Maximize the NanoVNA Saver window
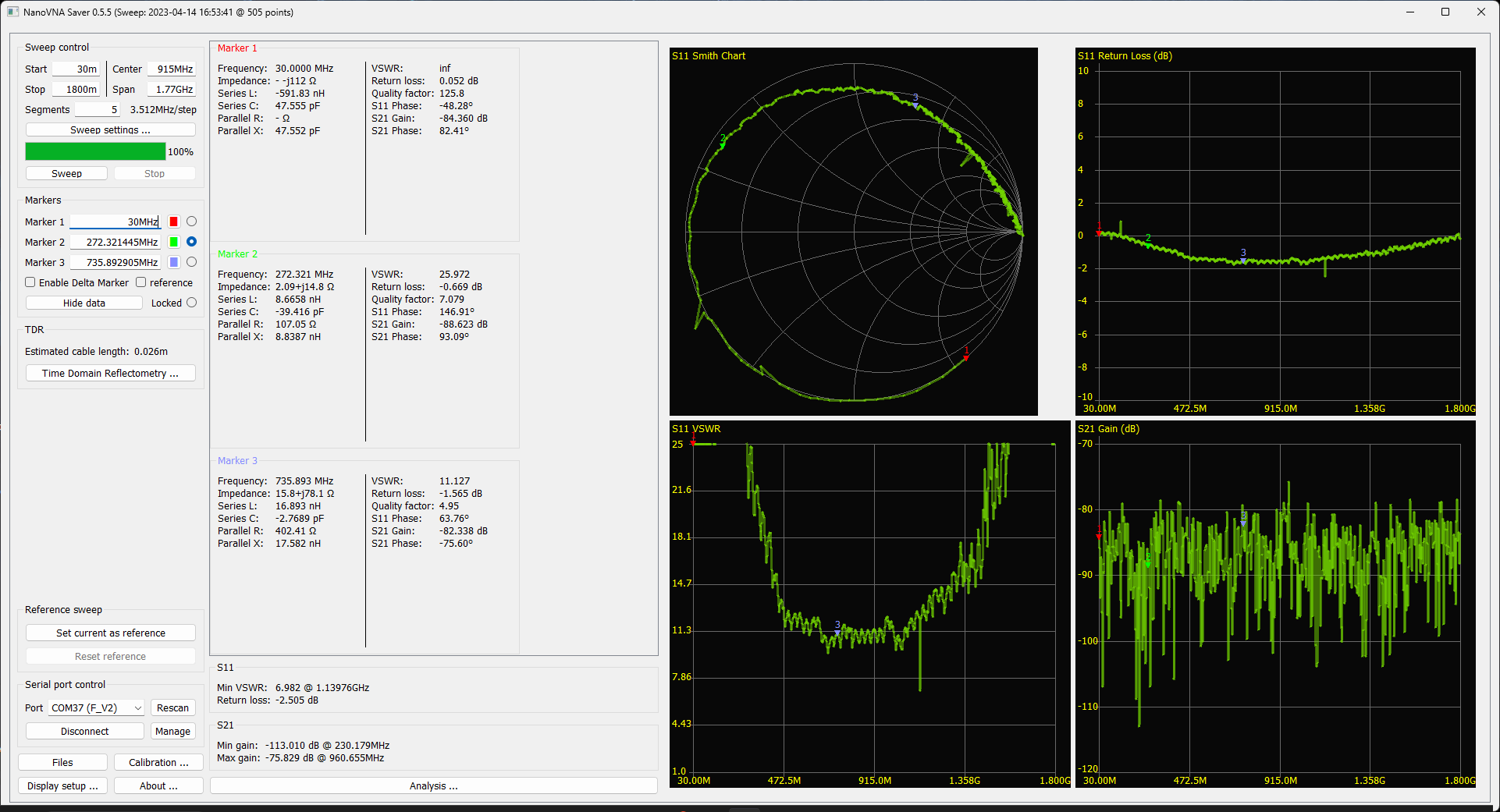The image size is (1500, 812). point(1445,12)
